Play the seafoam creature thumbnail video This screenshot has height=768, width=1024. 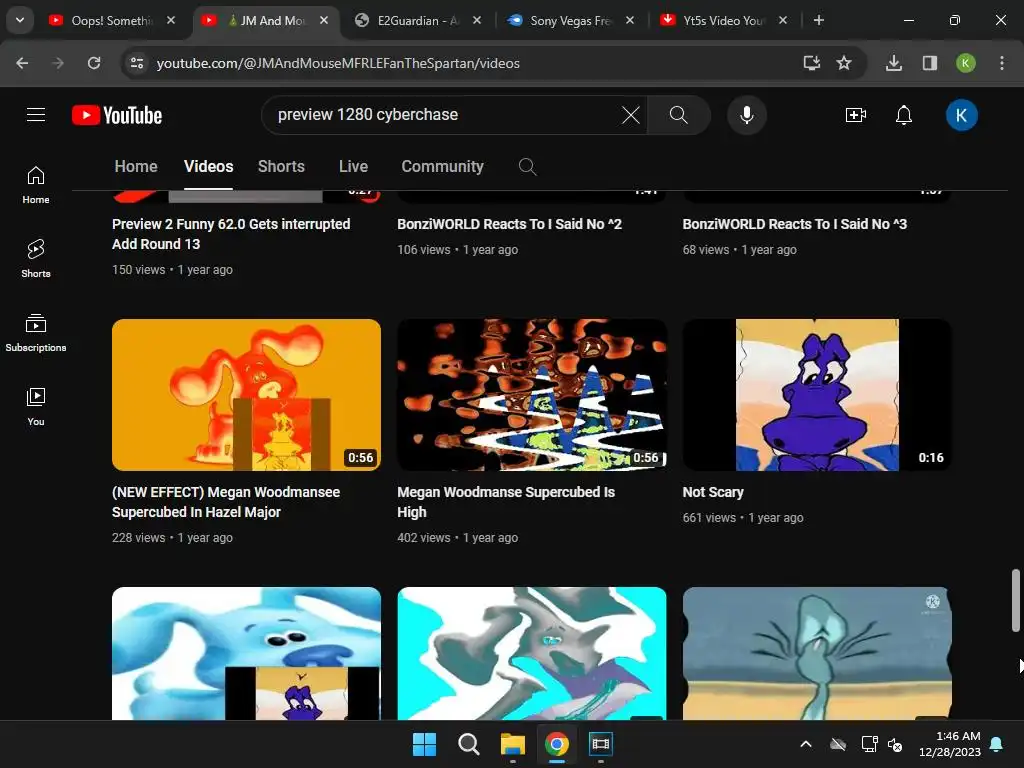coord(817,653)
